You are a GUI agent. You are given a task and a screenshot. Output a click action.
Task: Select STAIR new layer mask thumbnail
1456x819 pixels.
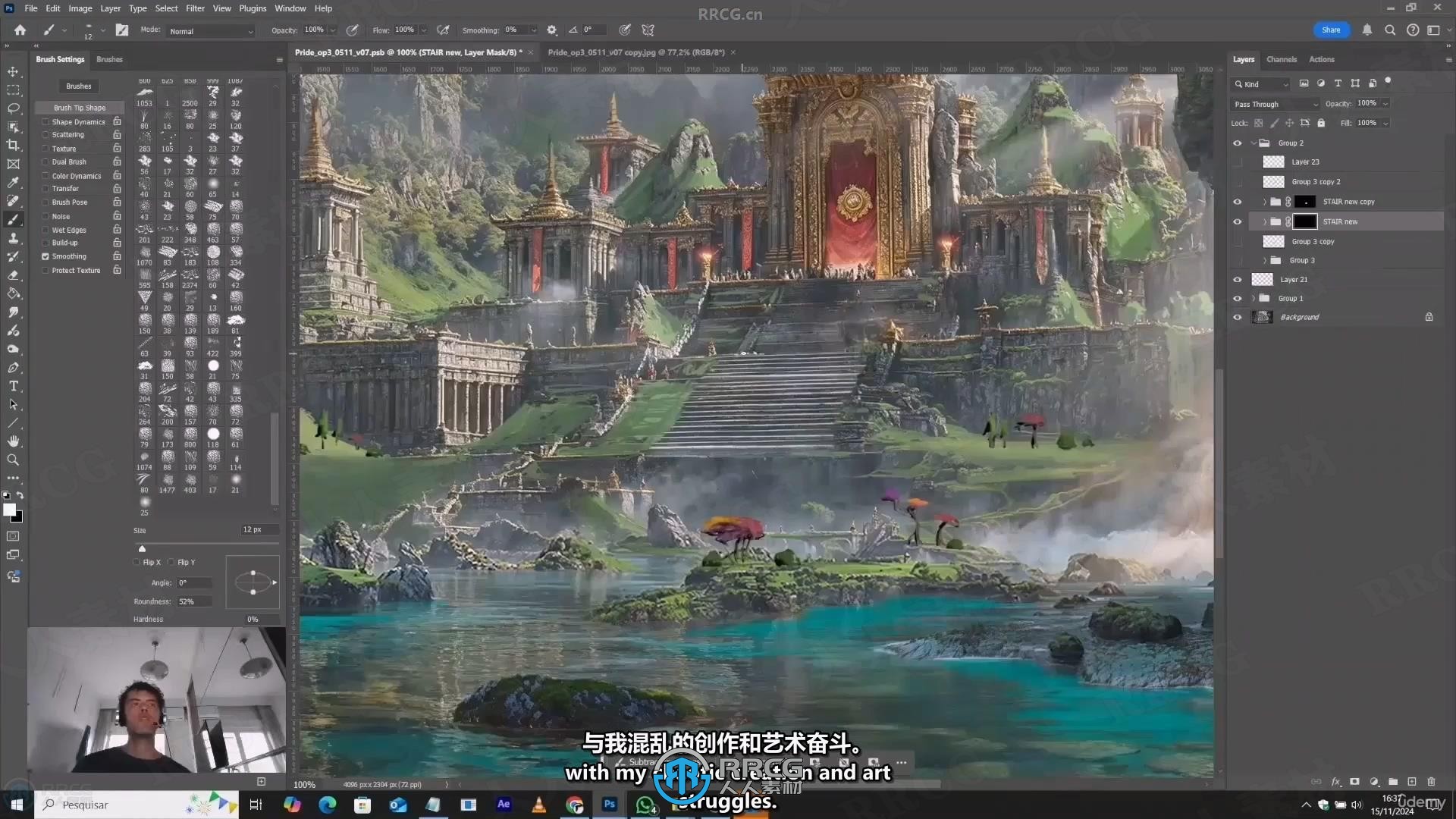click(1304, 221)
